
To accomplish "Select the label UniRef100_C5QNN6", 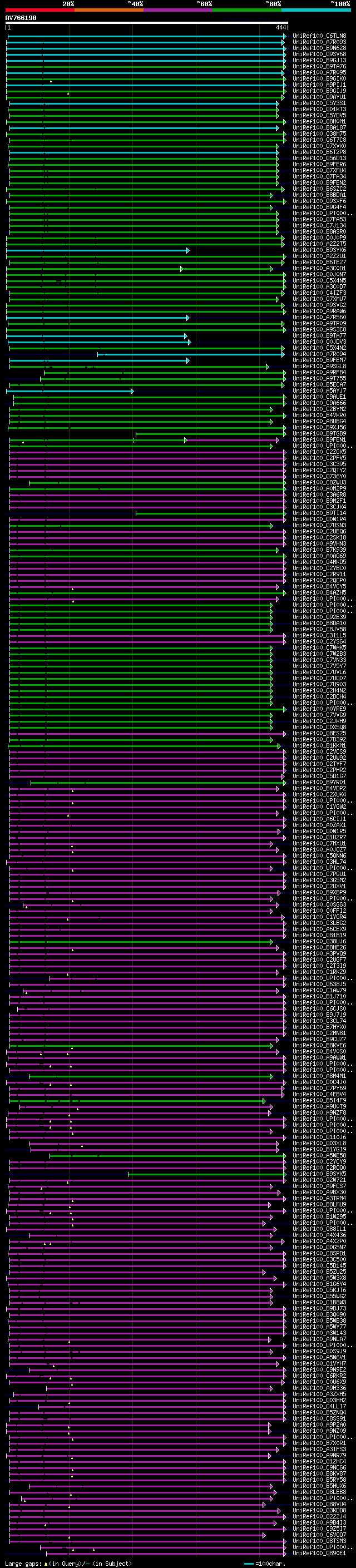I will coord(319,856).
